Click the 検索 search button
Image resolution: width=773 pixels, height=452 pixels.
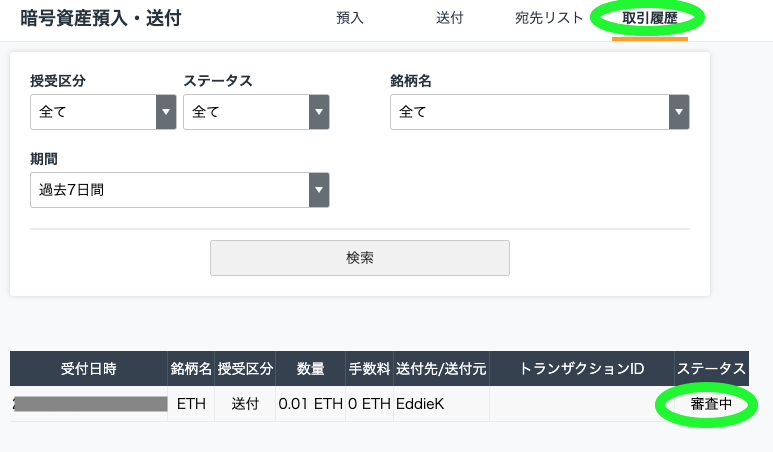coord(360,258)
